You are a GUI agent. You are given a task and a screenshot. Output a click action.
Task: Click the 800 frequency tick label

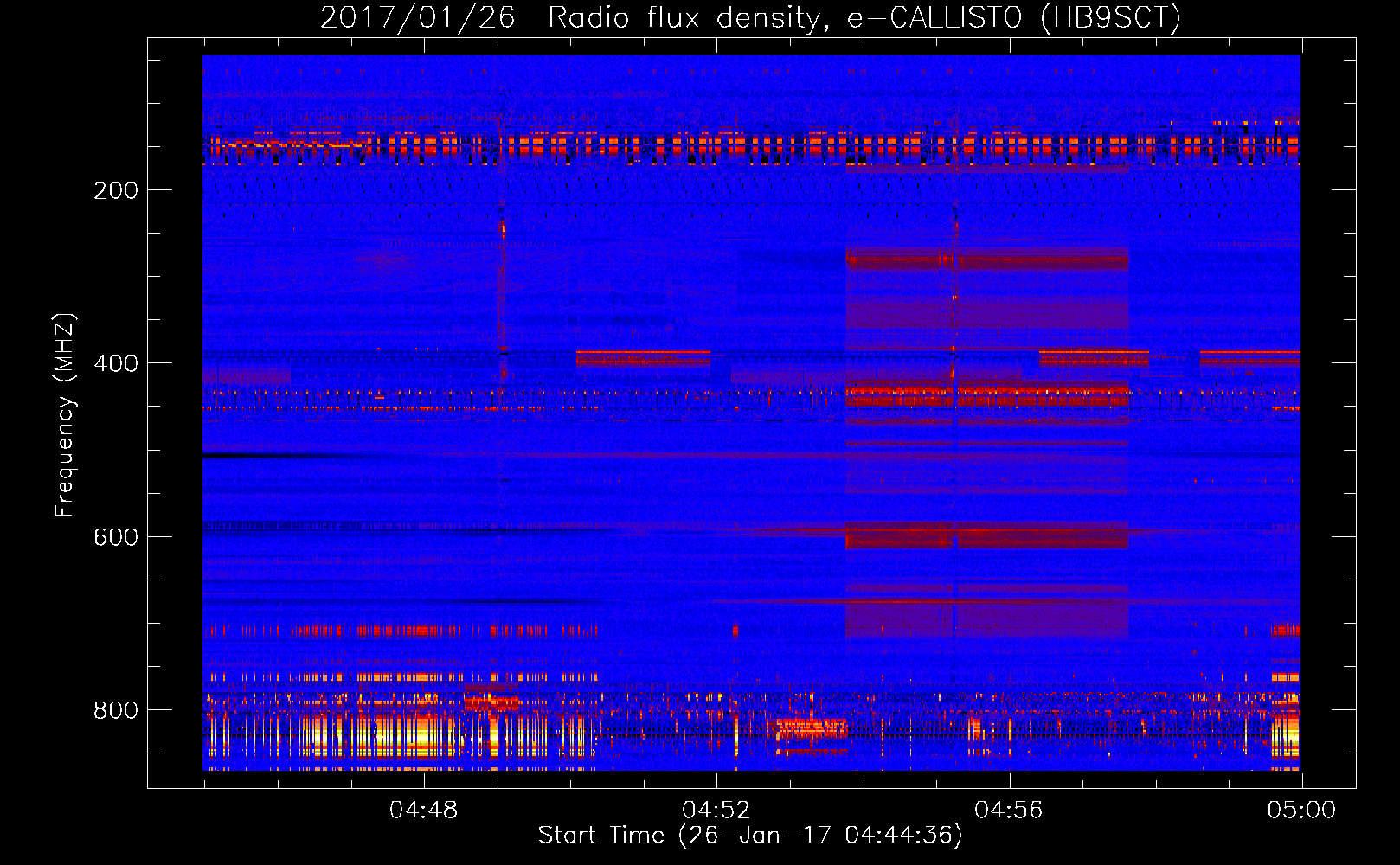pos(116,710)
